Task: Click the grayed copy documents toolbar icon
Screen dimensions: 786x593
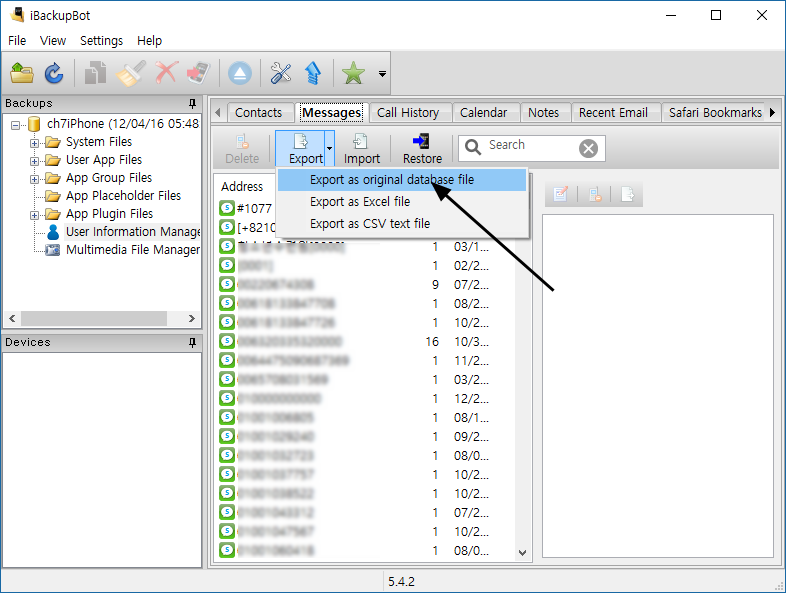Action: tap(95, 73)
